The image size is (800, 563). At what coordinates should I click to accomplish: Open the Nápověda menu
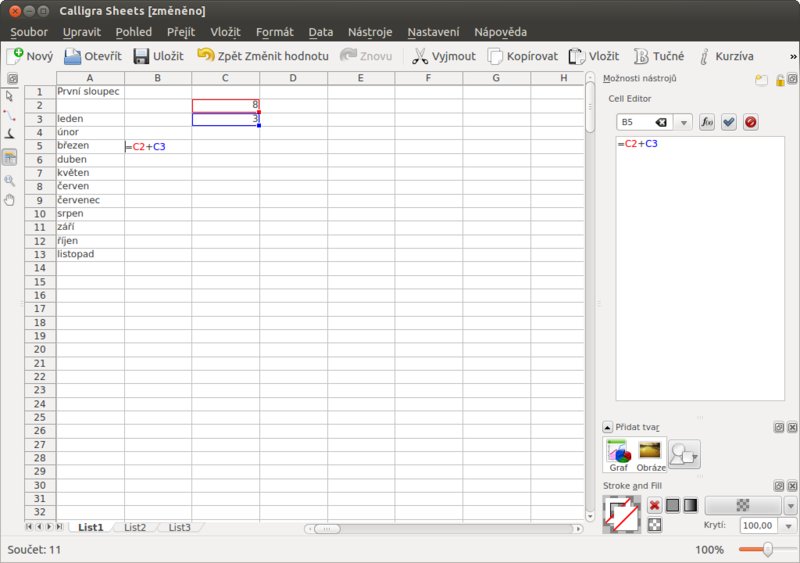click(500, 32)
